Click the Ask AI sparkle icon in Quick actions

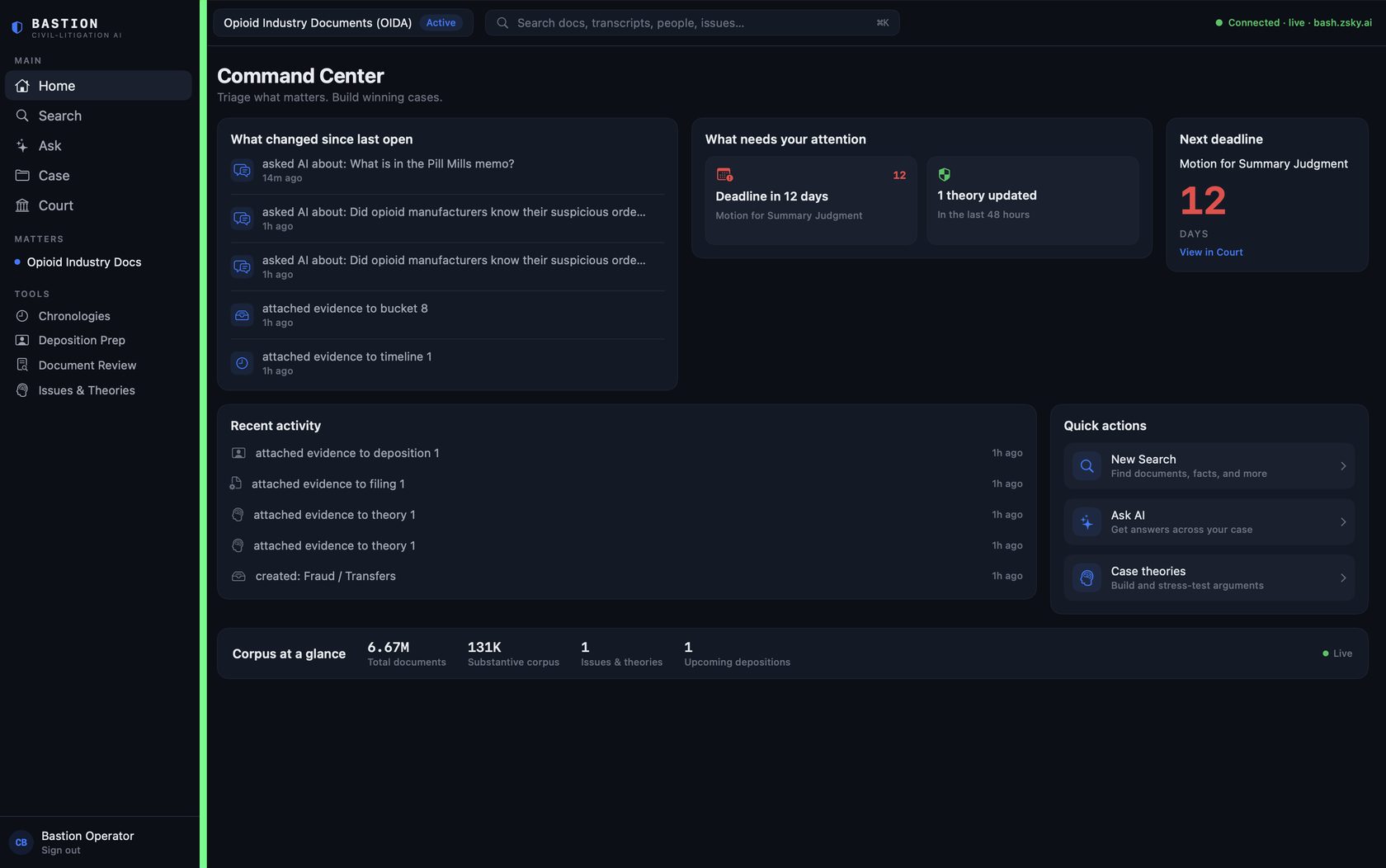1087,522
